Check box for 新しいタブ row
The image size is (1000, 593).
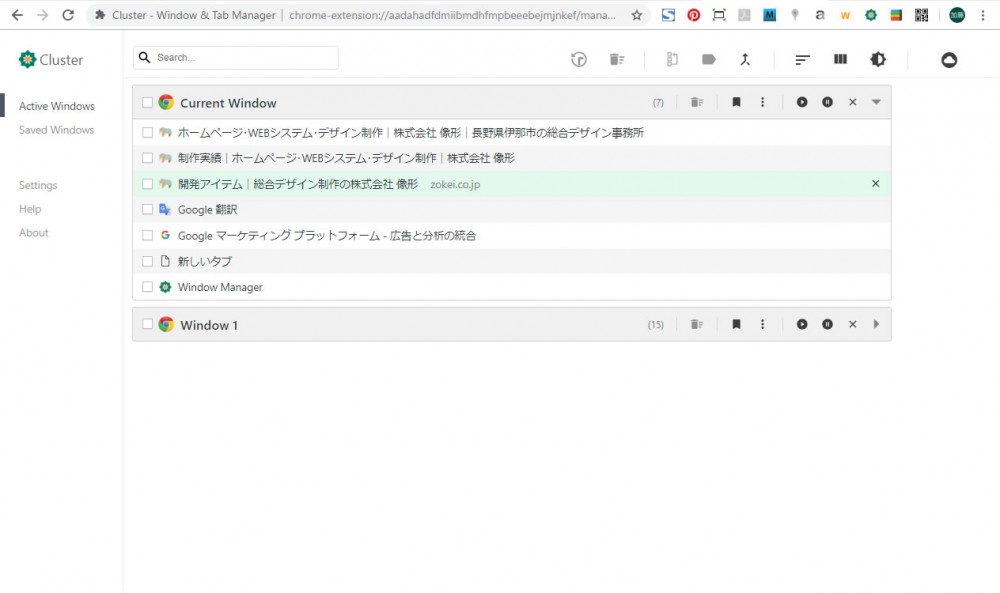coord(147,261)
